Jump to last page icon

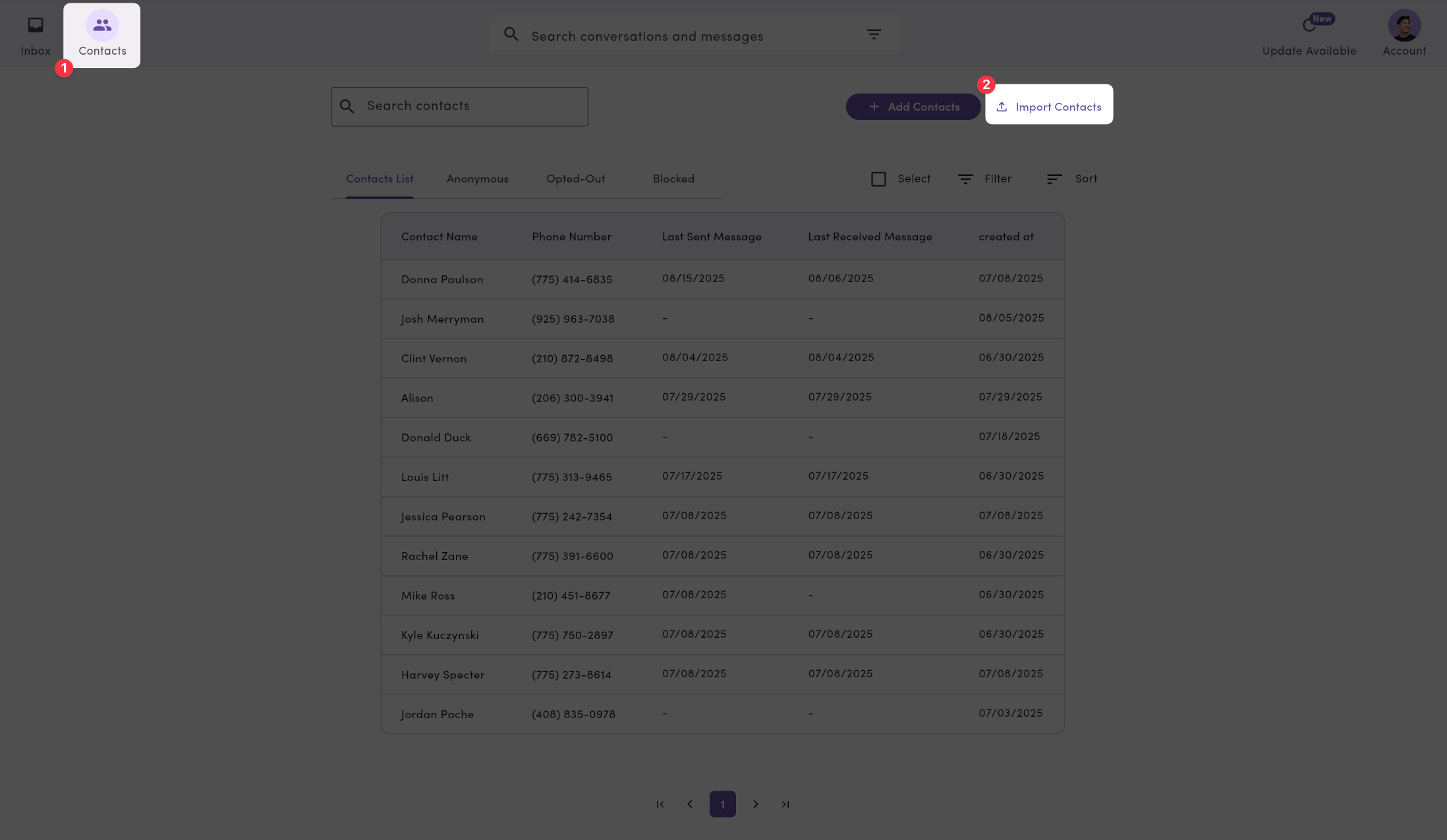pos(785,804)
